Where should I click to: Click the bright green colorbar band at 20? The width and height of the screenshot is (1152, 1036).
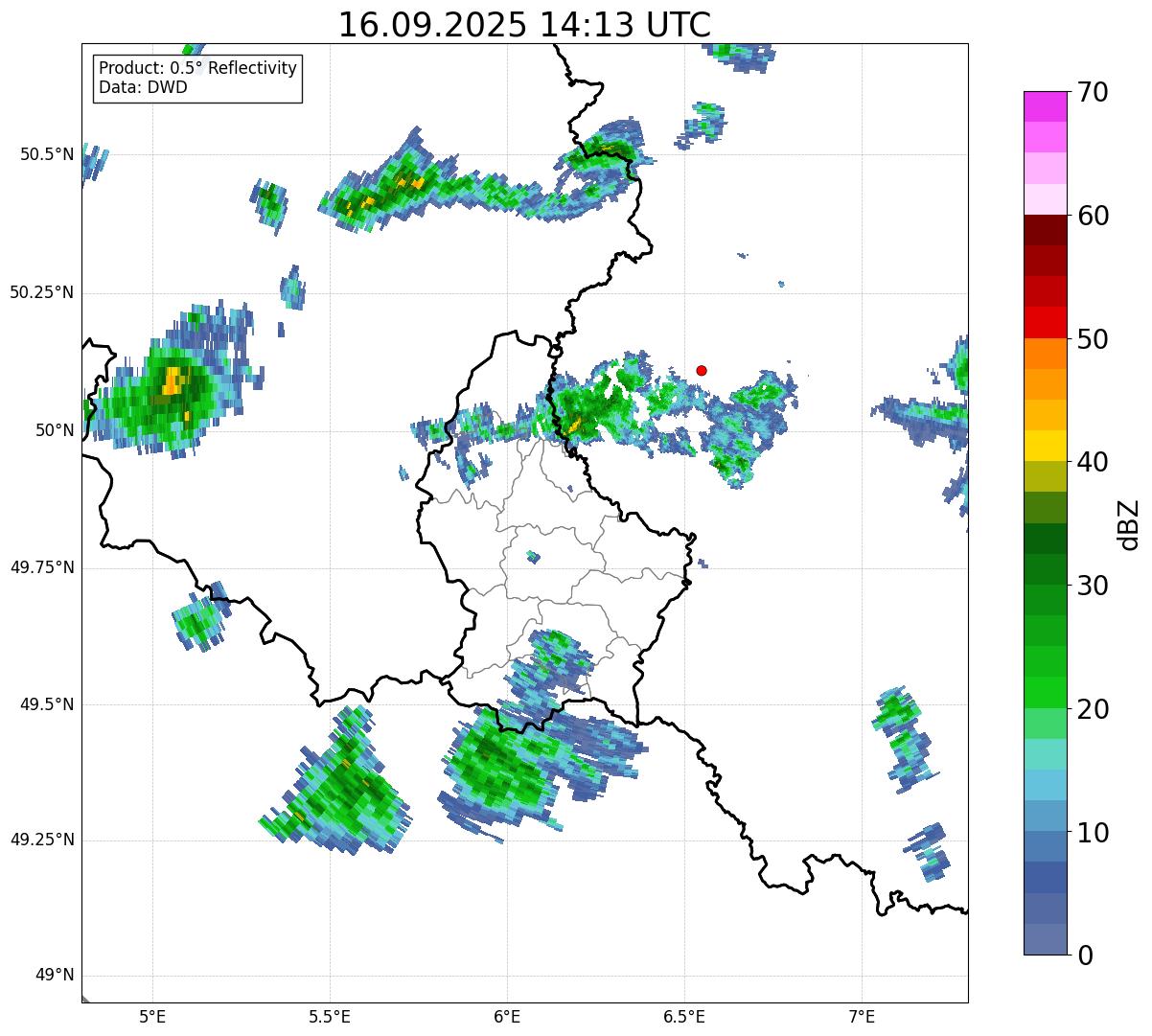pyautogui.click(x=1044, y=692)
